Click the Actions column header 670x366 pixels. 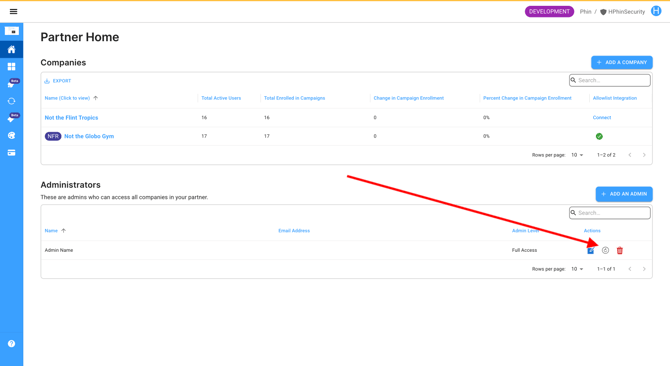592,231
